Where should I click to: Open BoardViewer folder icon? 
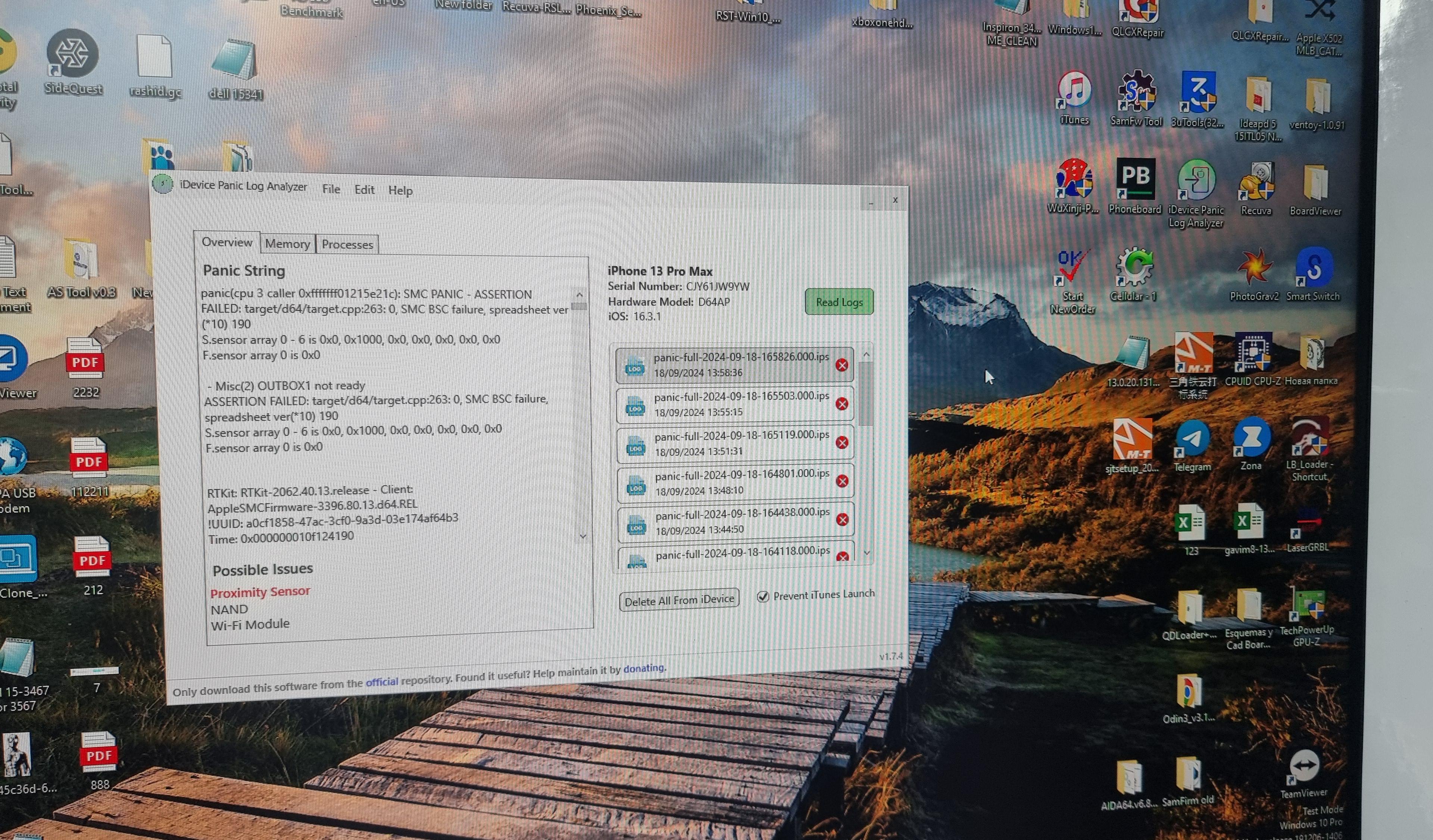(x=1315, y=190)
